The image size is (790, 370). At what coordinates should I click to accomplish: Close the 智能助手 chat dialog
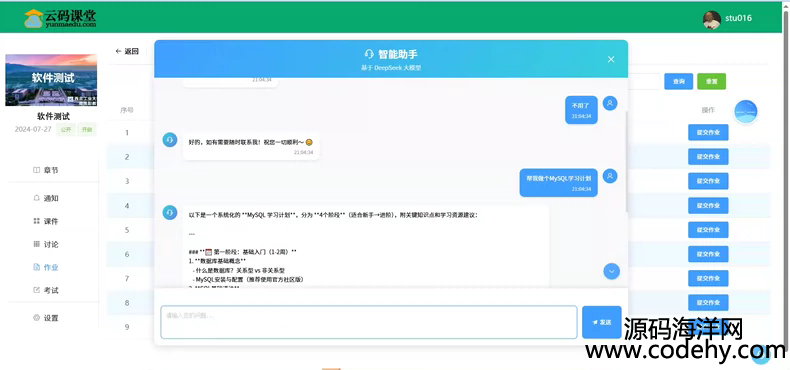tap(611, 59)
